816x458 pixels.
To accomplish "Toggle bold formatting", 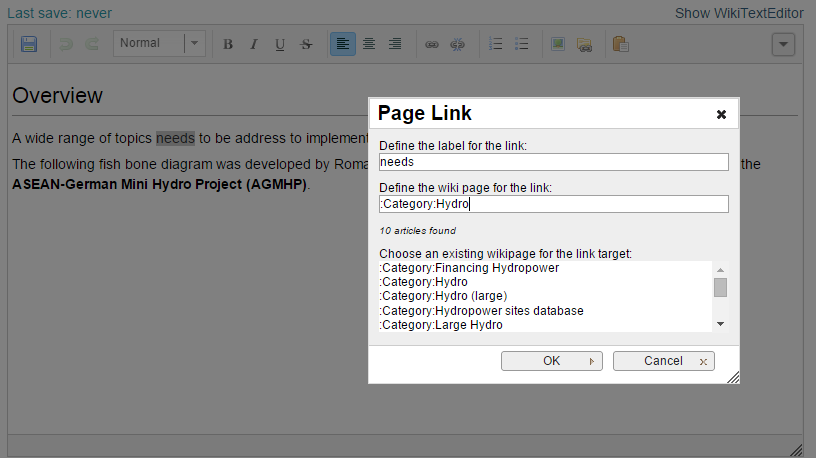I will [228, 44].
